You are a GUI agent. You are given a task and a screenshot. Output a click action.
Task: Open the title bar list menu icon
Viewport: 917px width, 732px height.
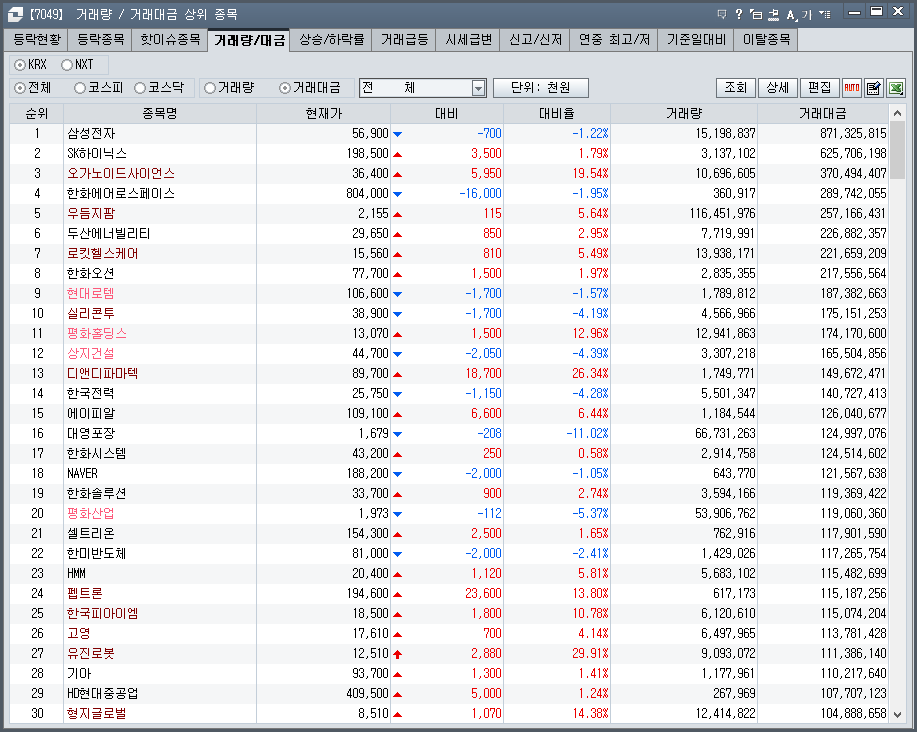(x=825, y=14)
